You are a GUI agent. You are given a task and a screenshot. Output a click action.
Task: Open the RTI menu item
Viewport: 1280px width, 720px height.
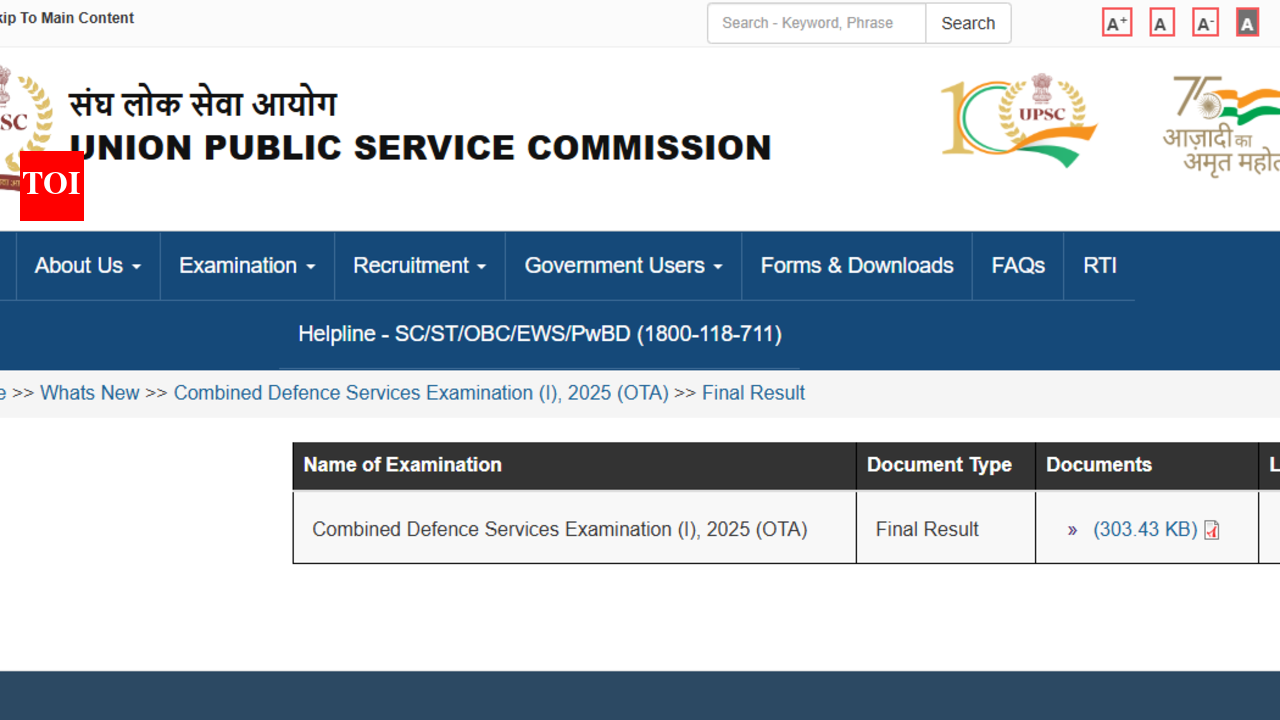[x=1100, y=266]
